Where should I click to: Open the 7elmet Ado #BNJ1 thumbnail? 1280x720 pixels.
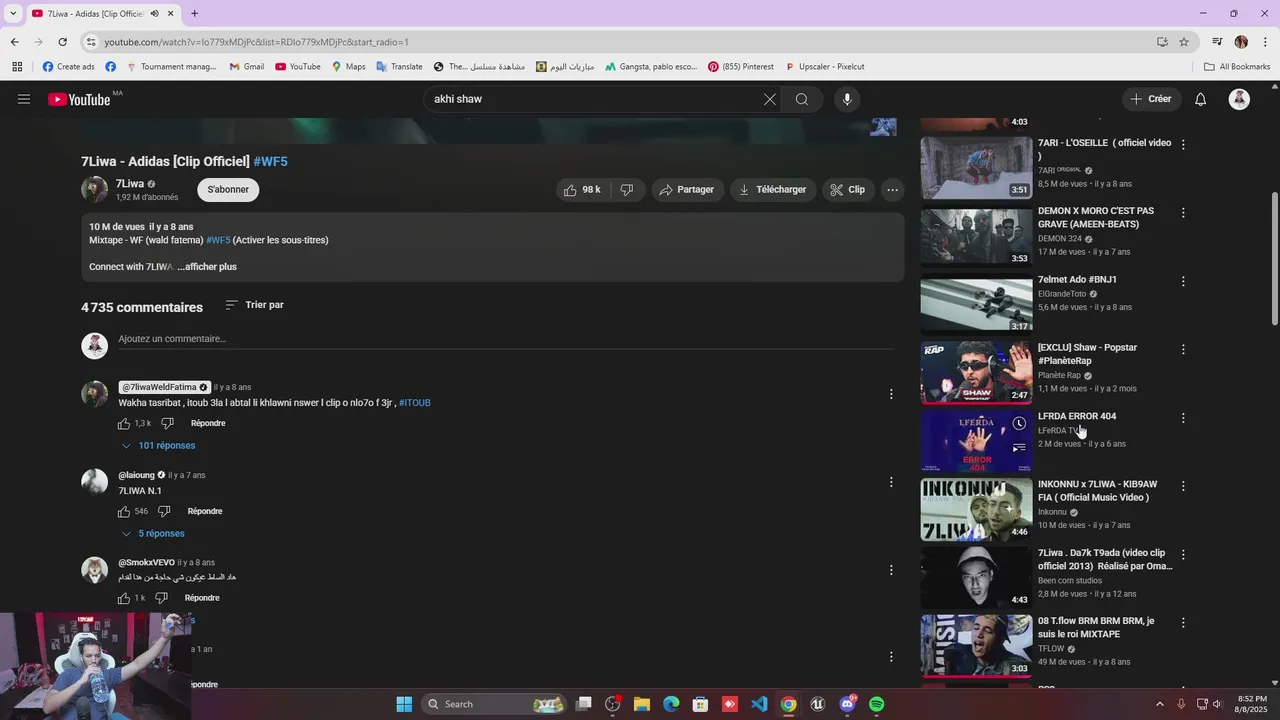pyautogui.click(x=976, y=304)
